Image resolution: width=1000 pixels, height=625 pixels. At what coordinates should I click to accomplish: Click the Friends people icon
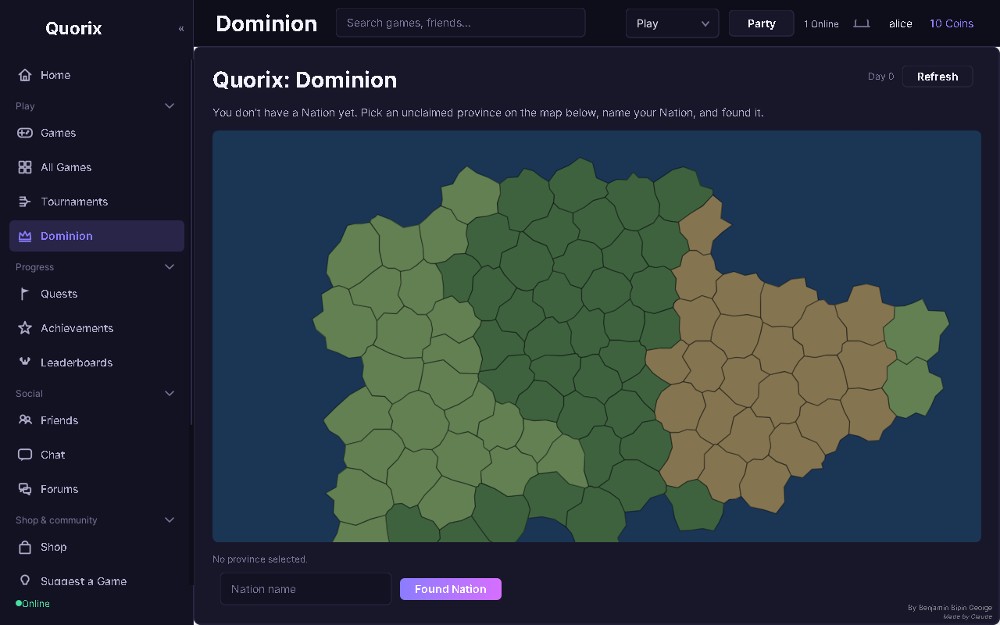pos(25,420)
